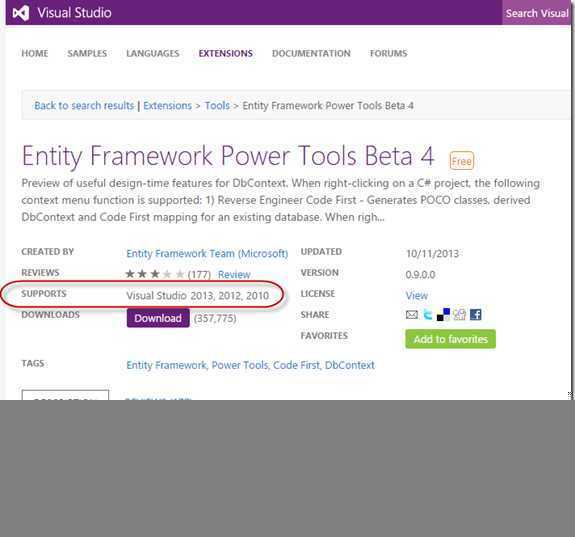Open Tools breadcrumb link
575x537 pixels.
coord(217,106)
